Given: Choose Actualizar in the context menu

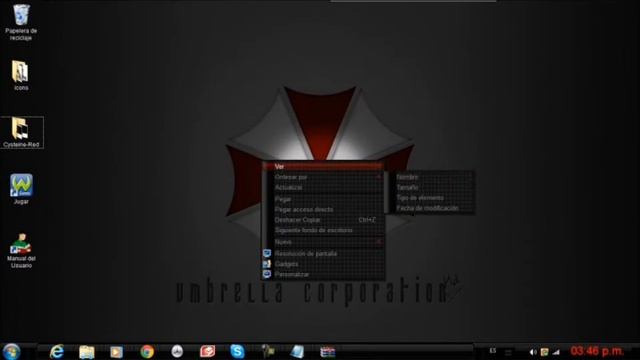Looking at the screenshot, I should [324, 188].
